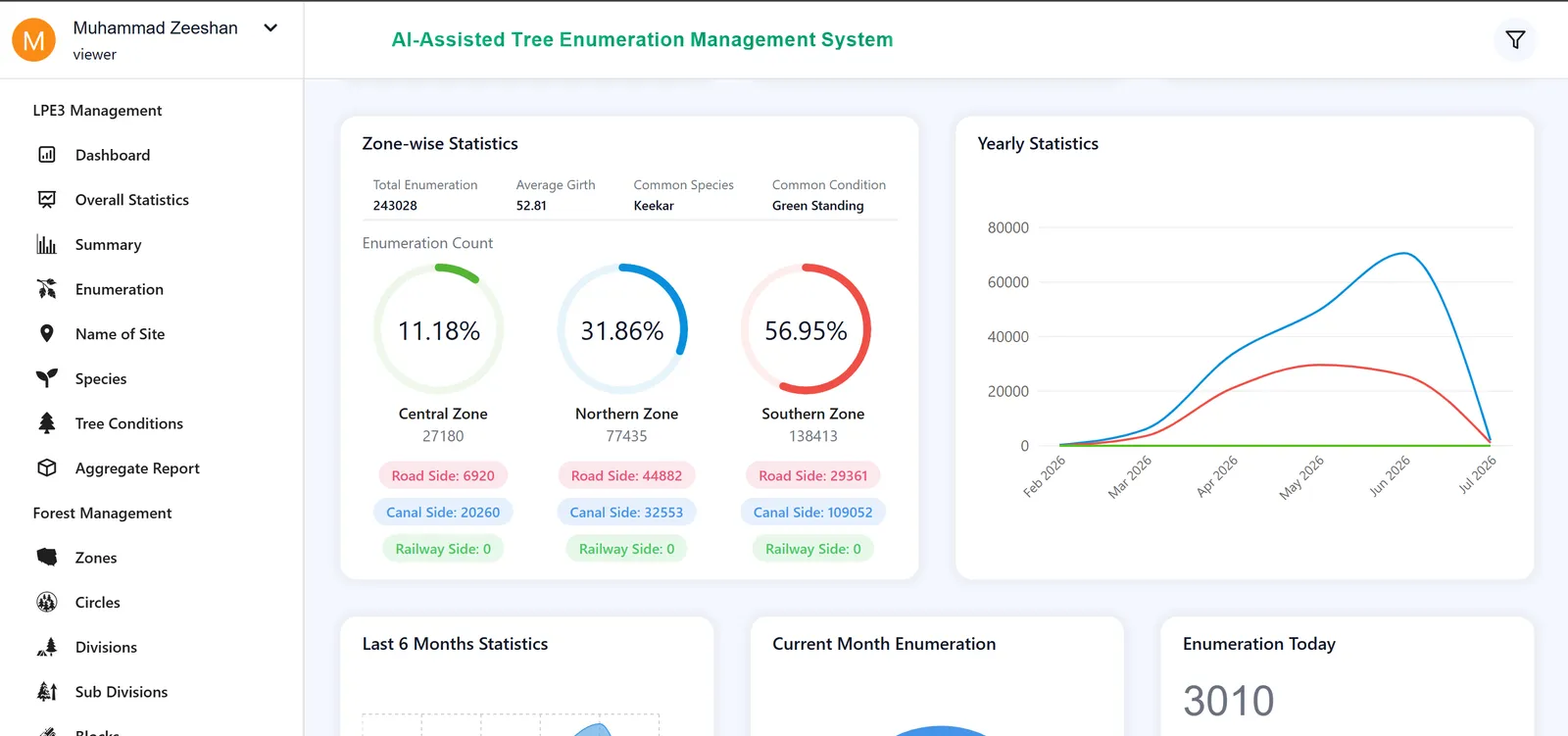Click the 'Green Standing' condition value
The image size is (1568, 736).
coord(818,206)
